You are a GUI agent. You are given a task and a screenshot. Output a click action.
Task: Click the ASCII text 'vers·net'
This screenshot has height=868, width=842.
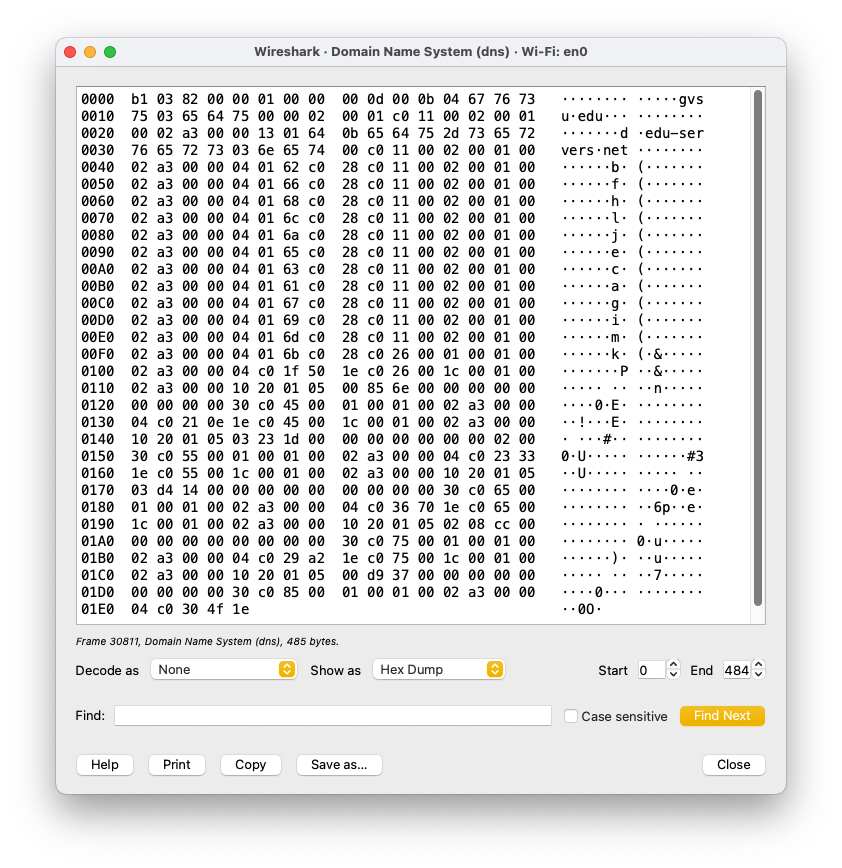click(x=595, y=151)
